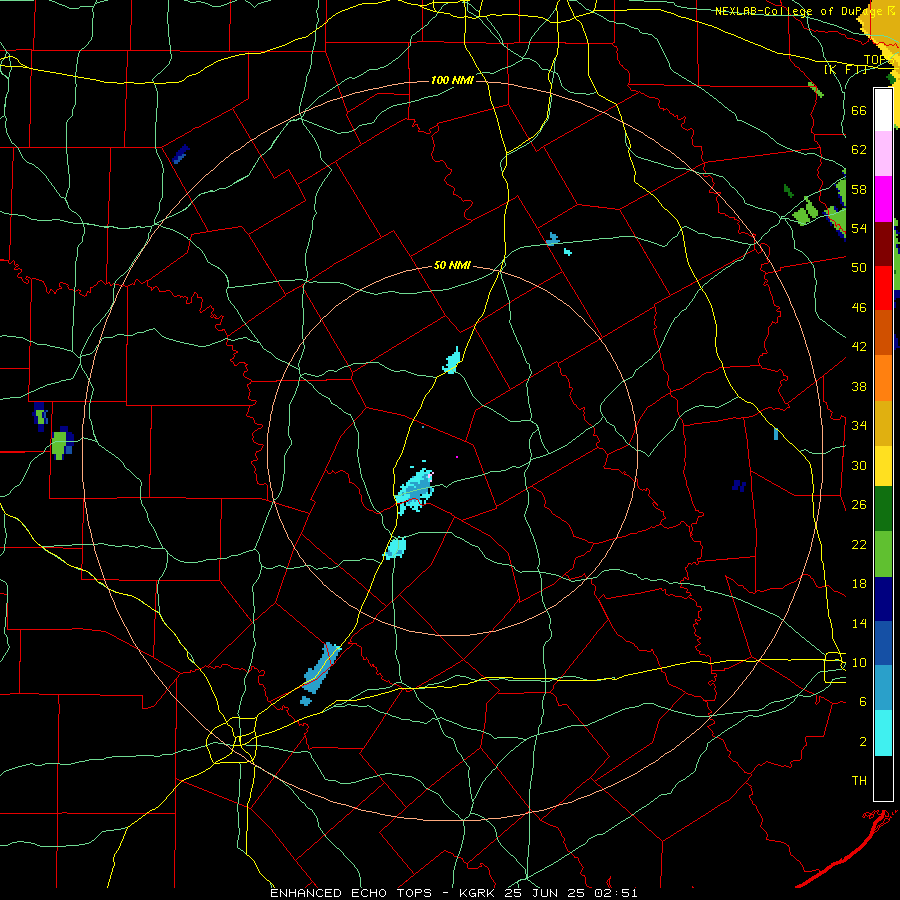Select the bright red legend swatch

point(883,288)
